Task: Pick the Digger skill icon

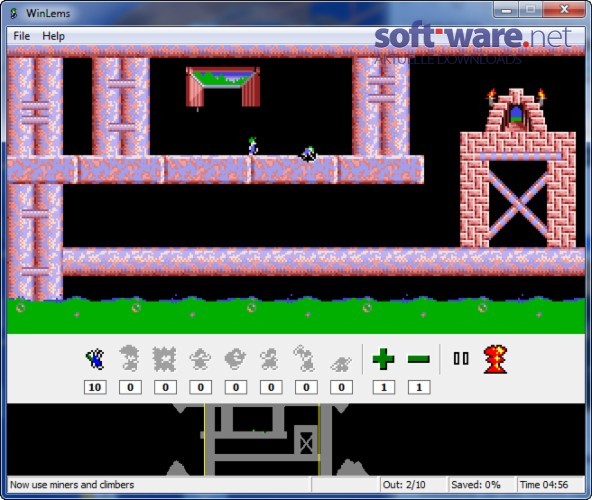Action: pos(341,363)
